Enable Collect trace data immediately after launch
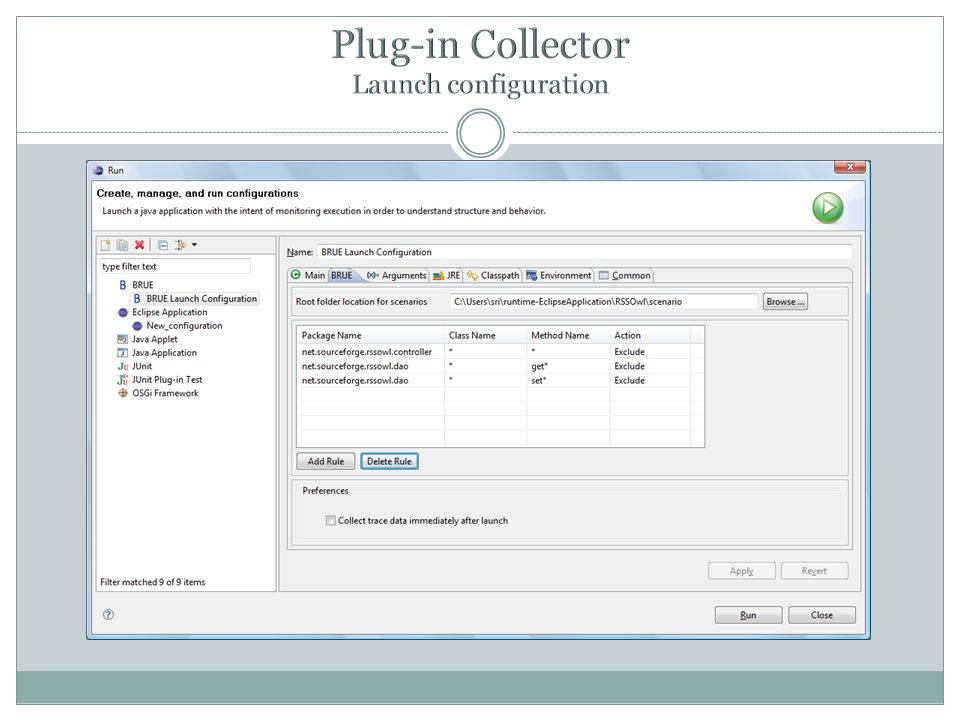The height and width of the screenshot is (720, 960). 331,520
